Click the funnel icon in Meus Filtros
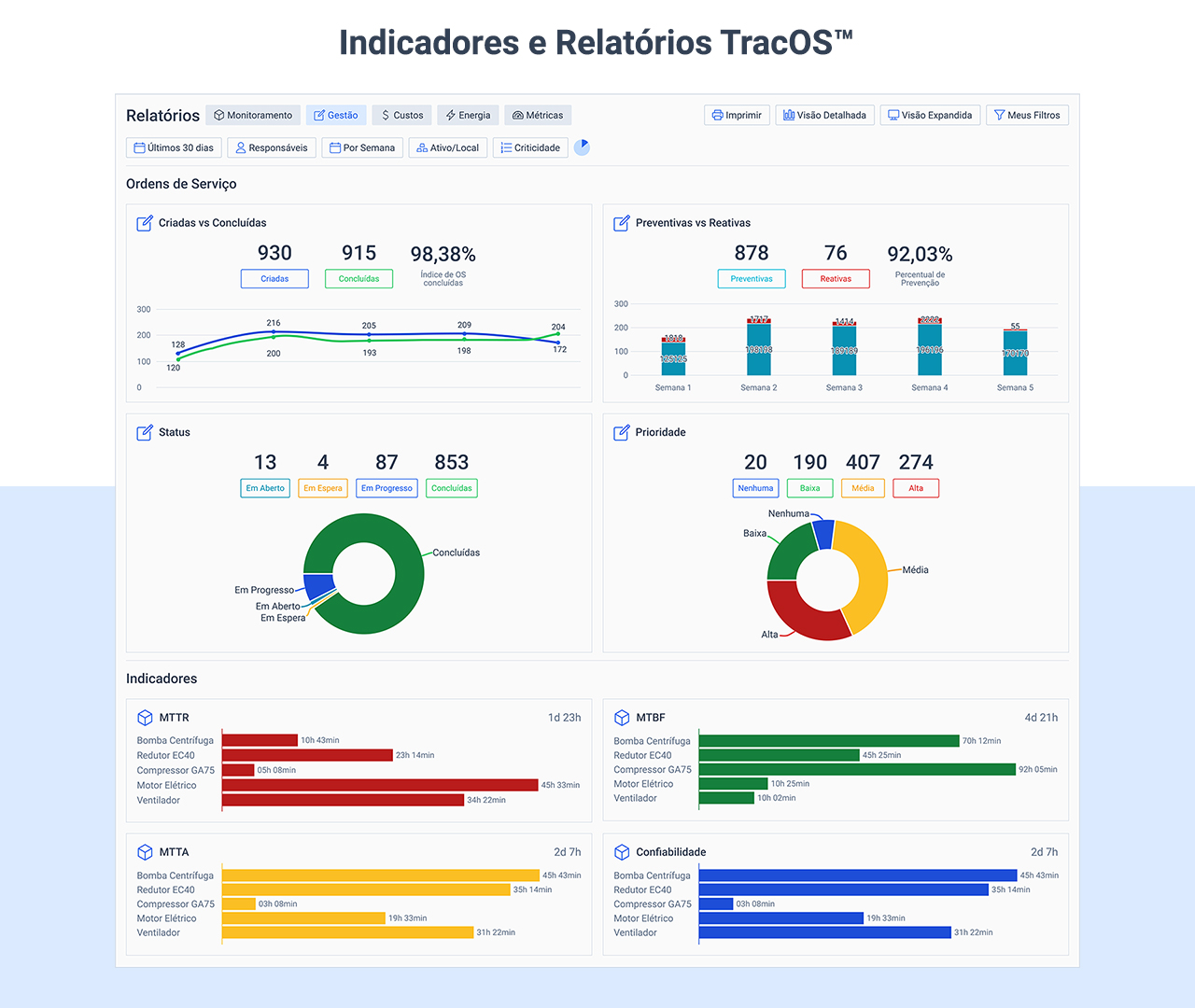 999,115
